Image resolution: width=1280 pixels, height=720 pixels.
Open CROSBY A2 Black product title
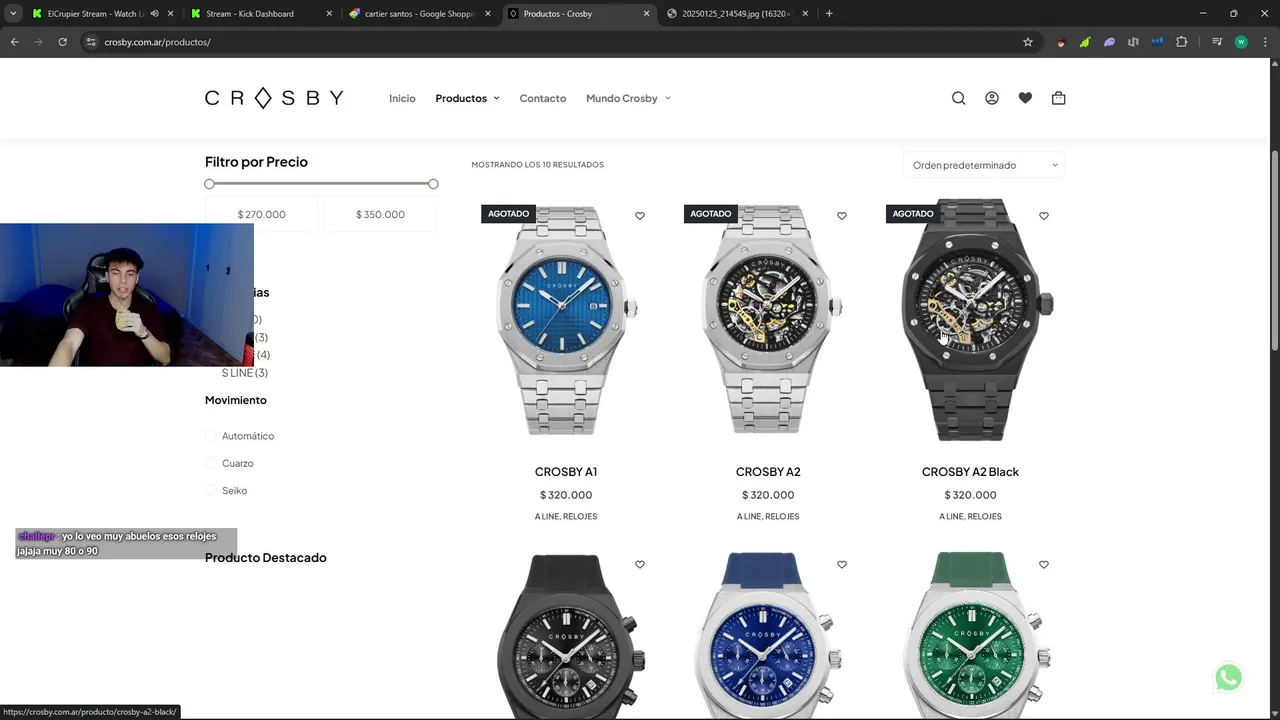(x=970, y=472)
